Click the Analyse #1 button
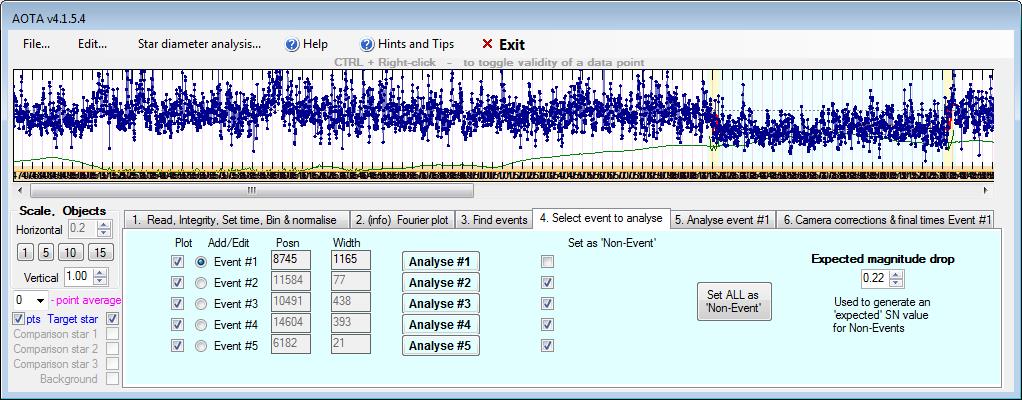This screenshot has height=400, width=1022. click(440, 262)
